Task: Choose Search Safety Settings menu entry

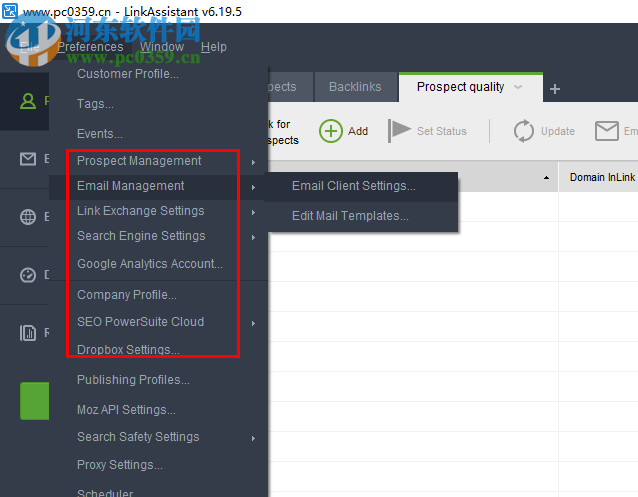Action: 138,437
